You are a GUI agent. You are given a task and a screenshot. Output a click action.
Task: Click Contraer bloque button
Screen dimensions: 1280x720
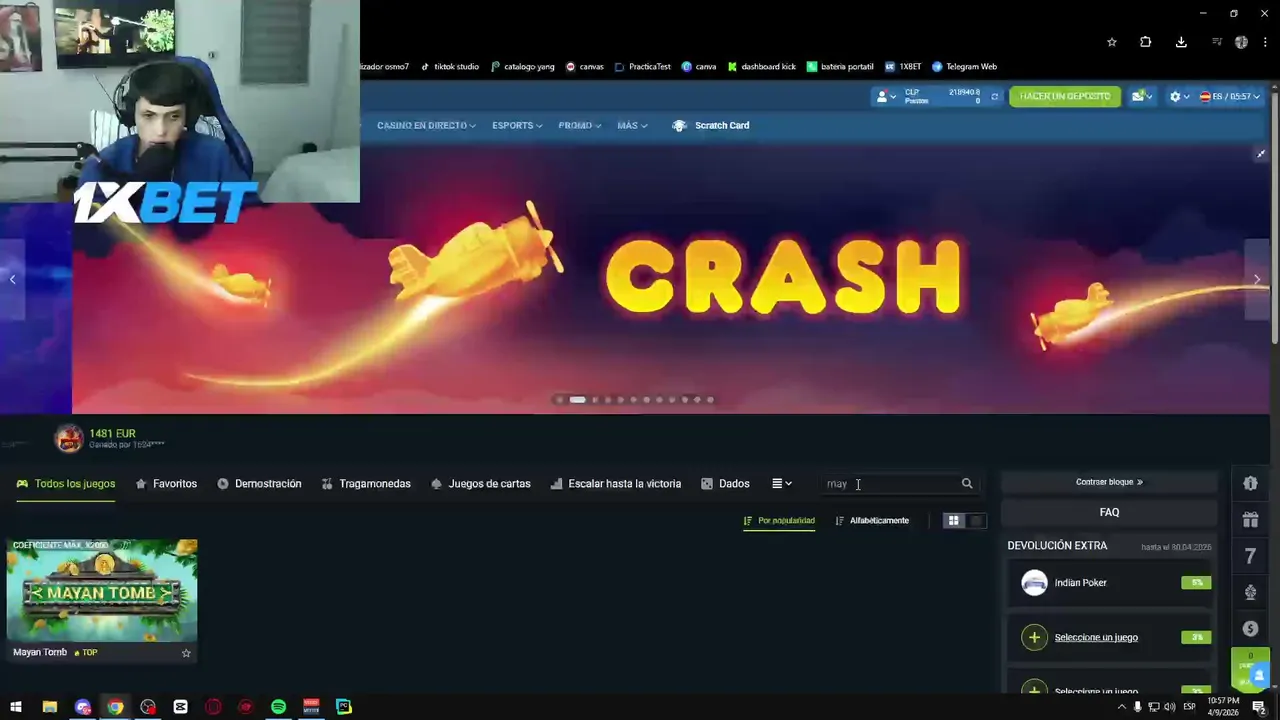pos(1109,482)
